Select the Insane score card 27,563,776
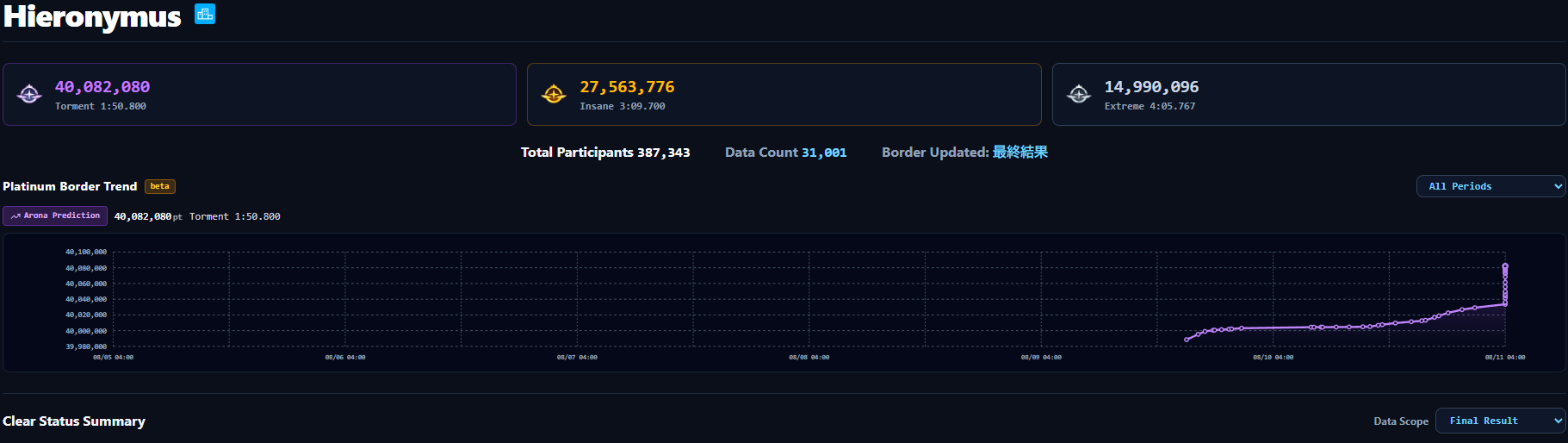 click(x=784, y=94)
